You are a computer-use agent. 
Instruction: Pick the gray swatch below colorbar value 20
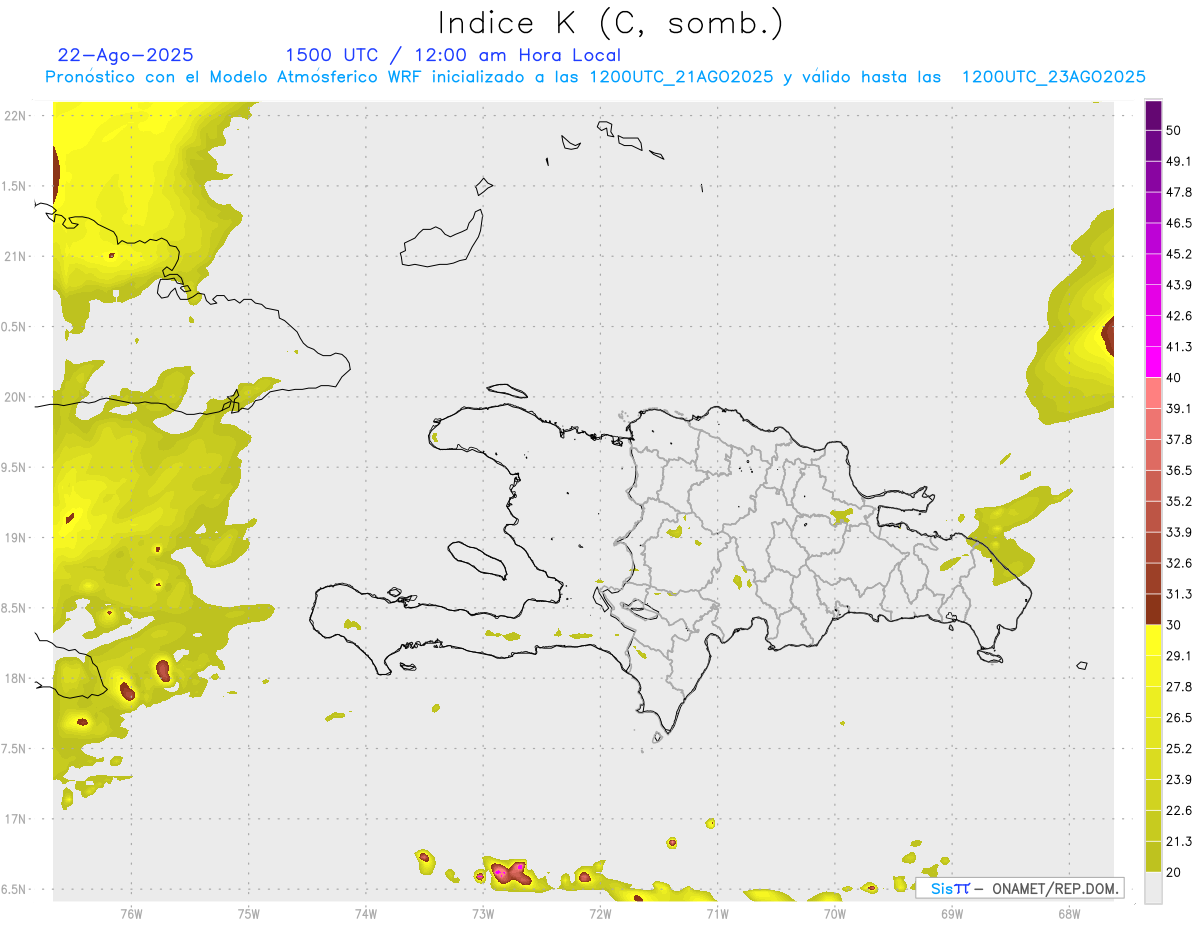coord(1153,888)
